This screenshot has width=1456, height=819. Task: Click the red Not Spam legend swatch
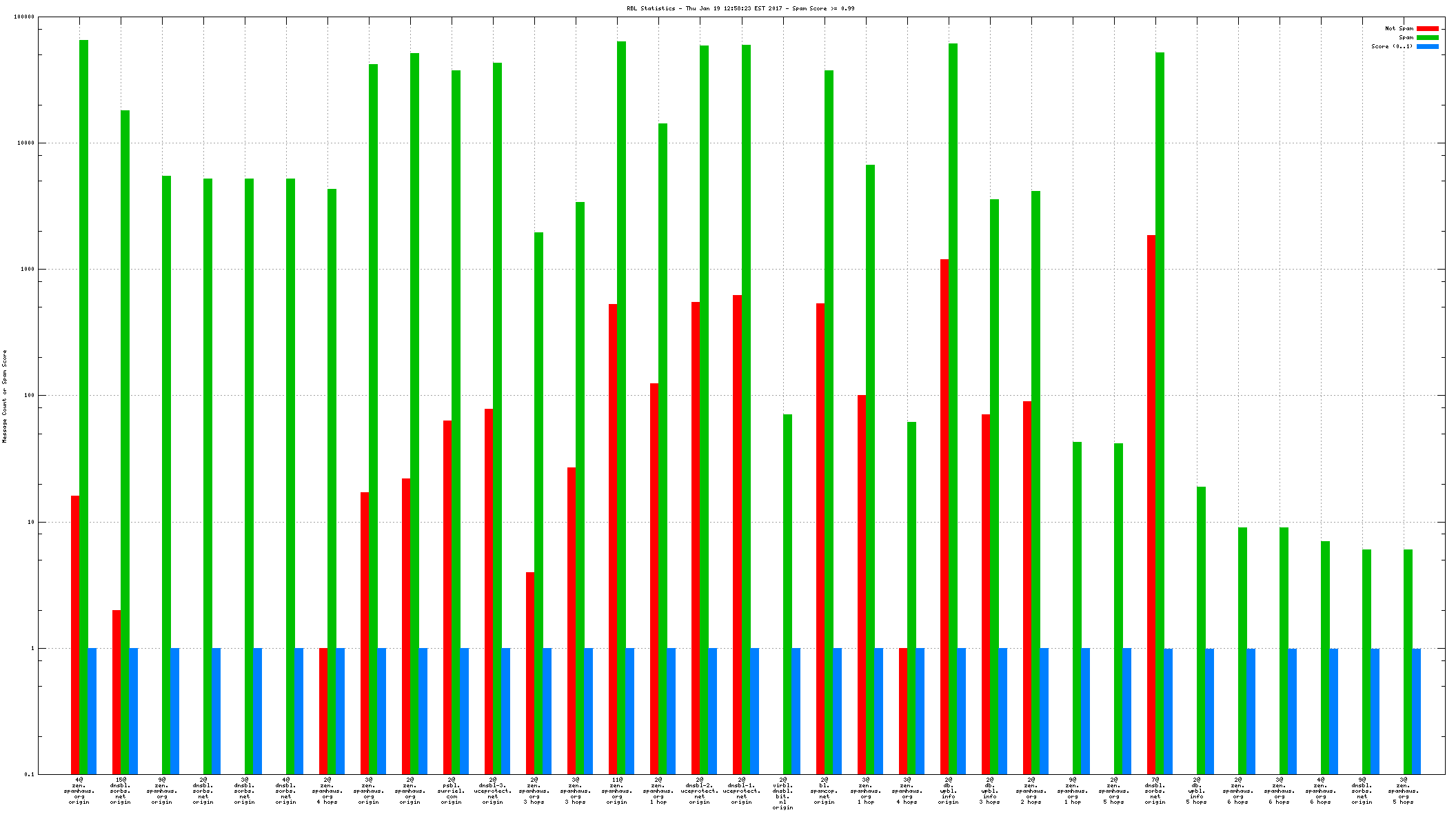1427,29
